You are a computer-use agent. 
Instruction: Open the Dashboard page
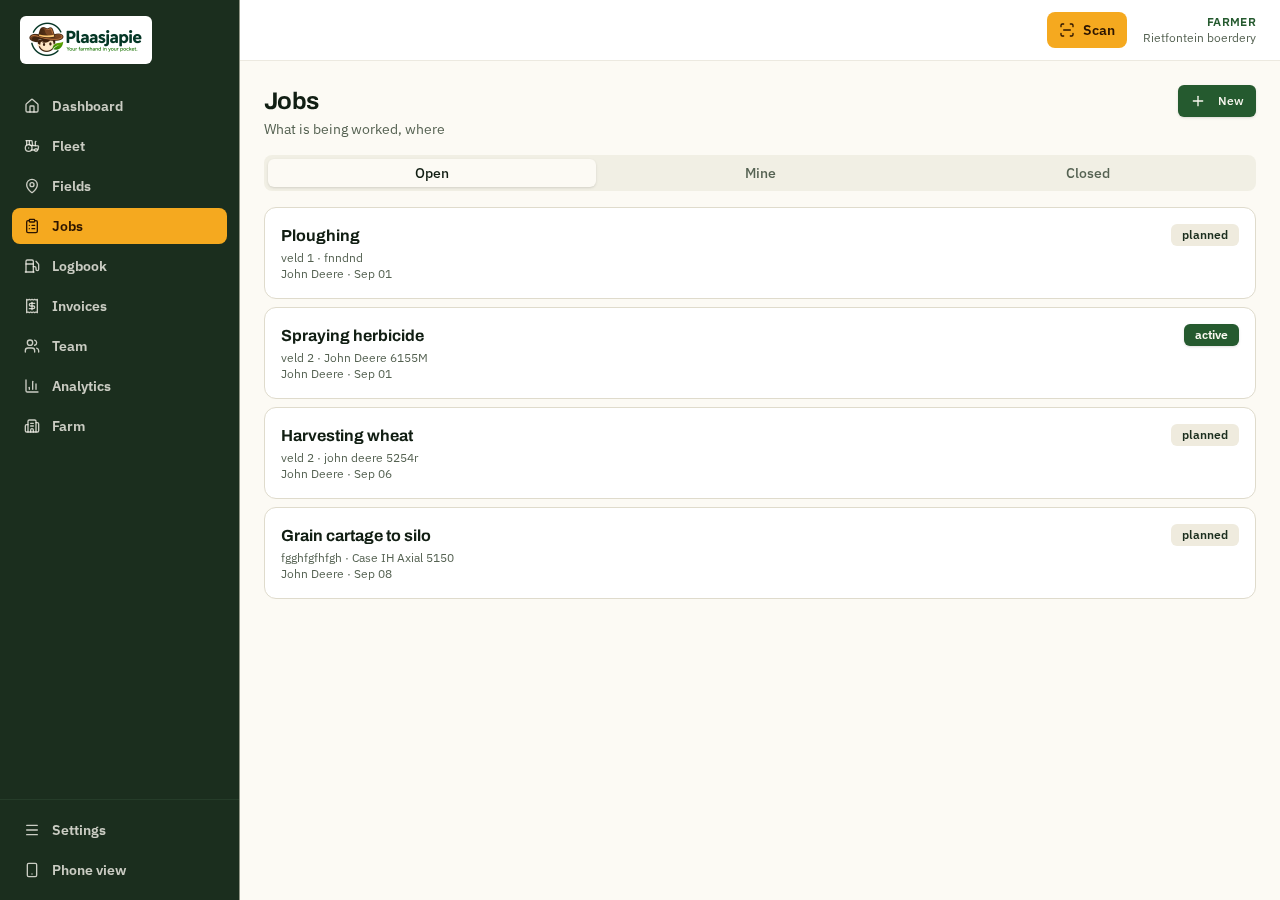tap(119, 106)
